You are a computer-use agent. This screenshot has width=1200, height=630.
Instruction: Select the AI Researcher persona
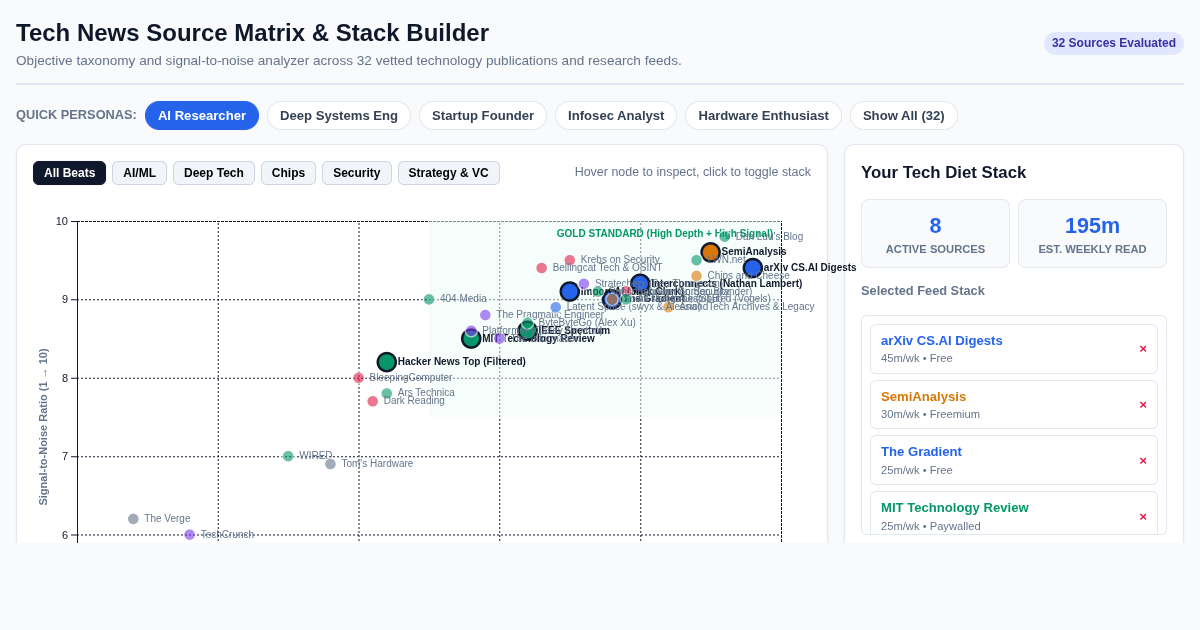202,115
